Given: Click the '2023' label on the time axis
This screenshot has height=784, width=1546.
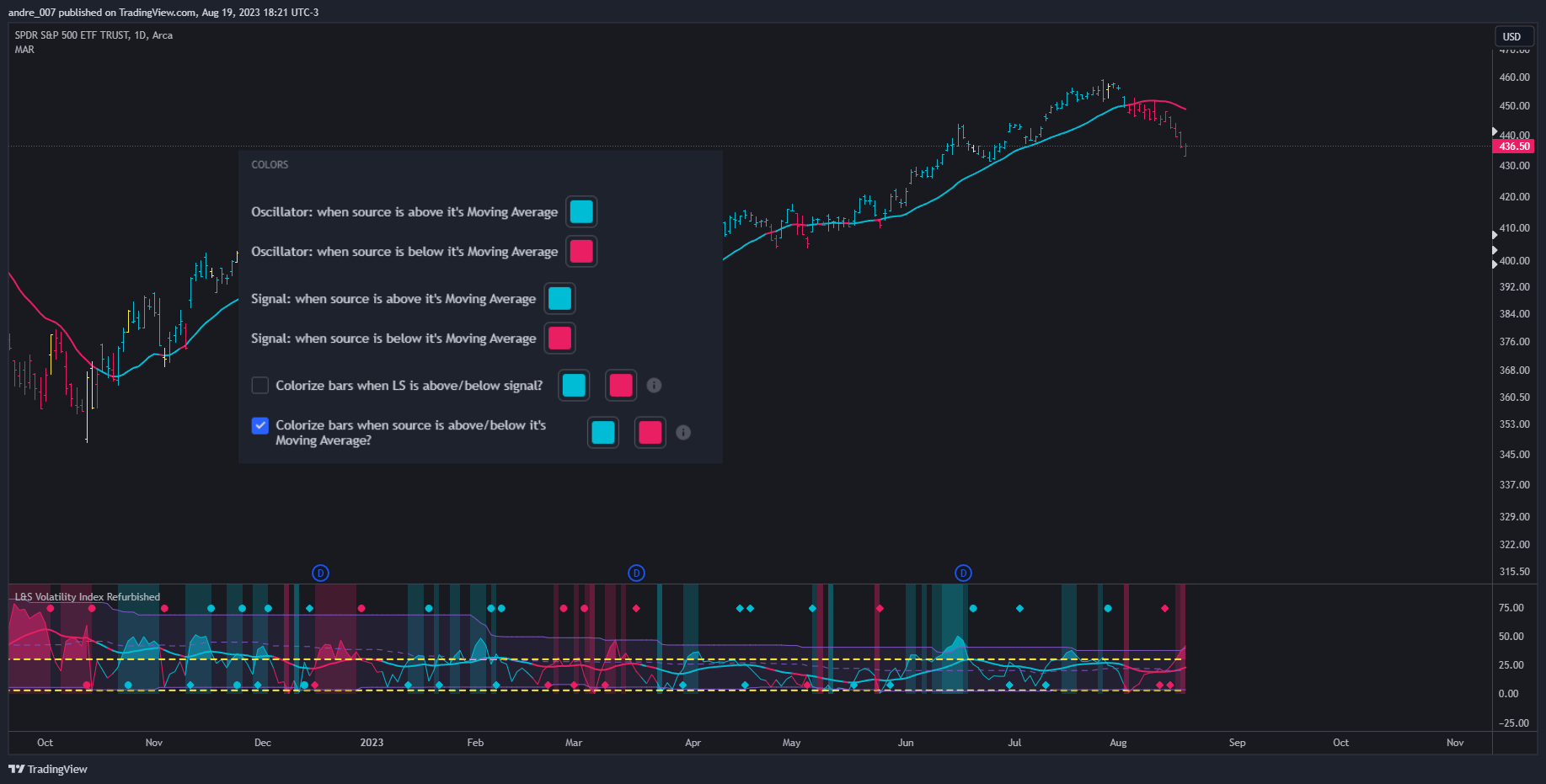Looking at the screenshot, I should (x=372, y=743).
